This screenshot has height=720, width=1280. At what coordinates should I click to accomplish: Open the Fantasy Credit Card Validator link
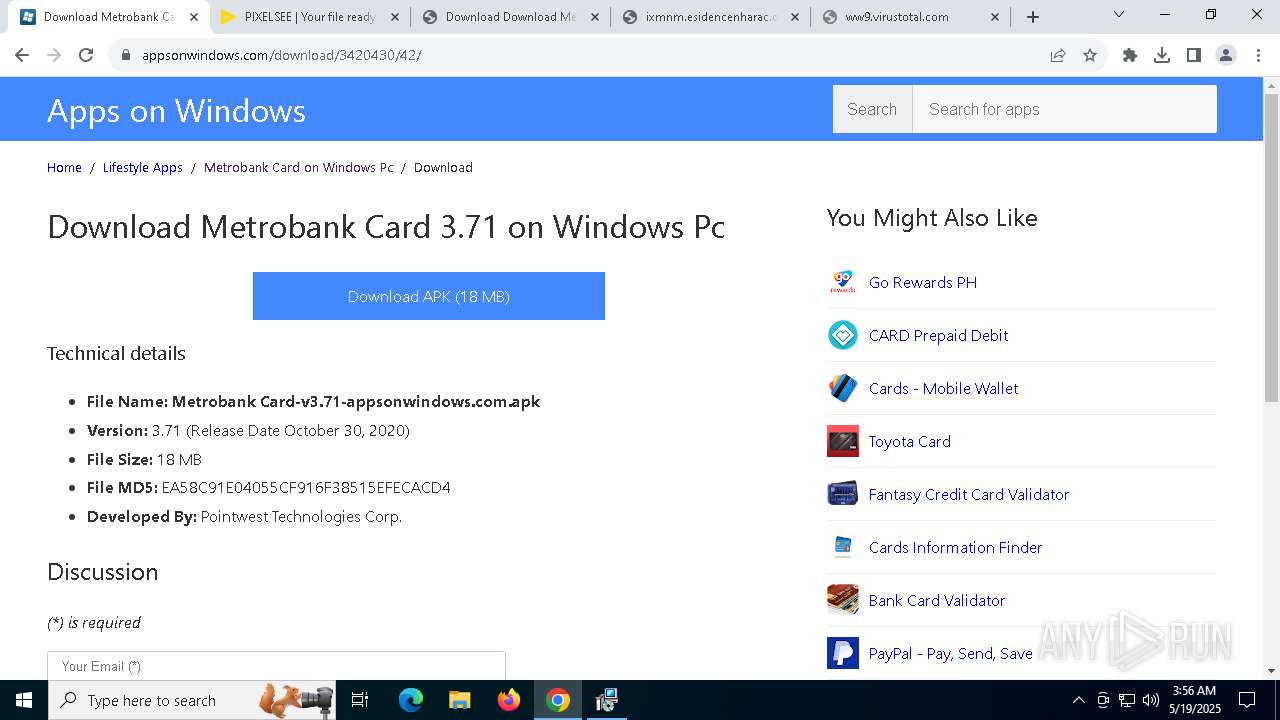coord(969,494)
